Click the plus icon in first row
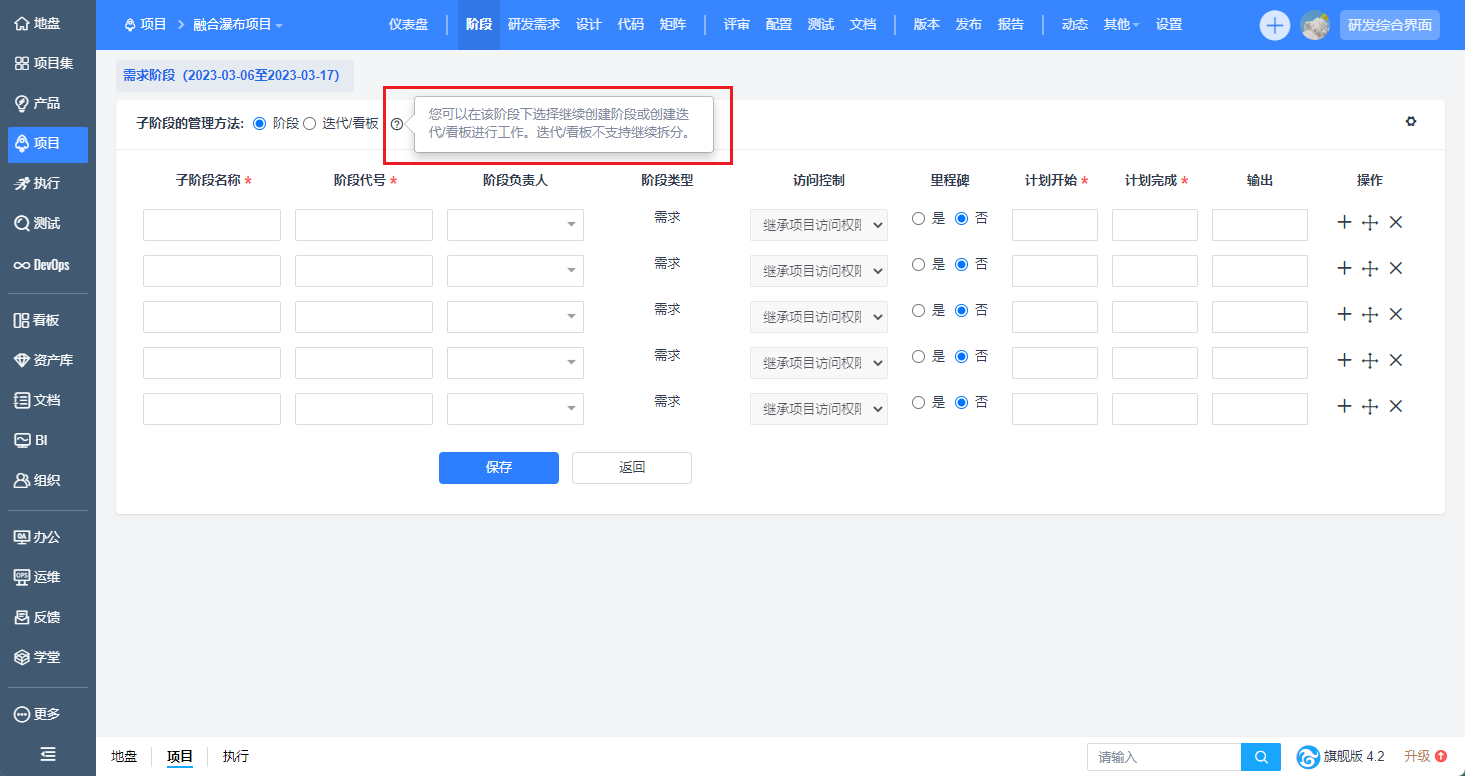1465x776 pixels. click(1344, 222)
